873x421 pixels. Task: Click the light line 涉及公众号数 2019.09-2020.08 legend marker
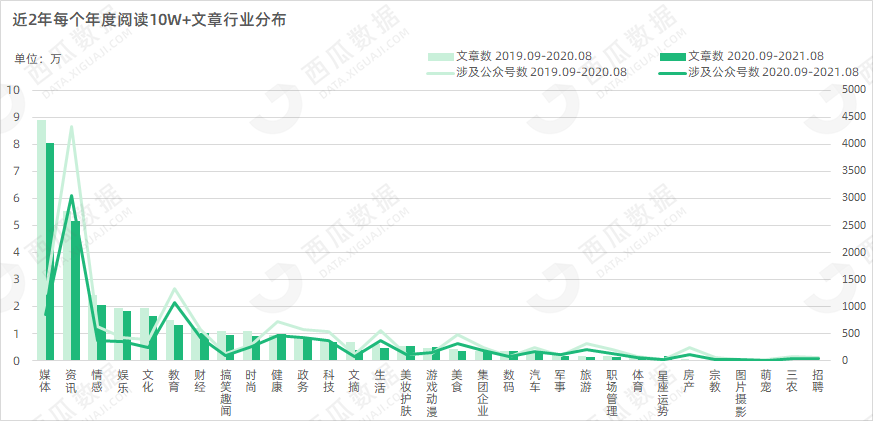tap(440, 73)
